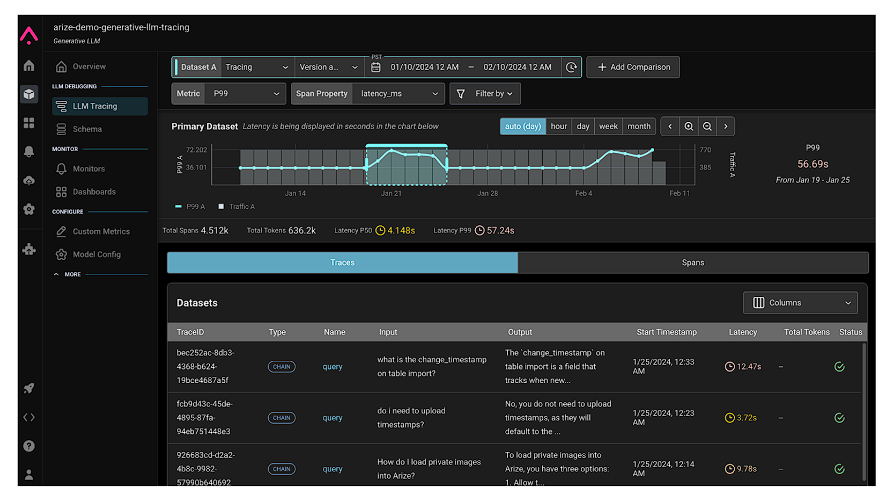
Task: Sort by the Latency column header
Action: (x=742, y=332)
